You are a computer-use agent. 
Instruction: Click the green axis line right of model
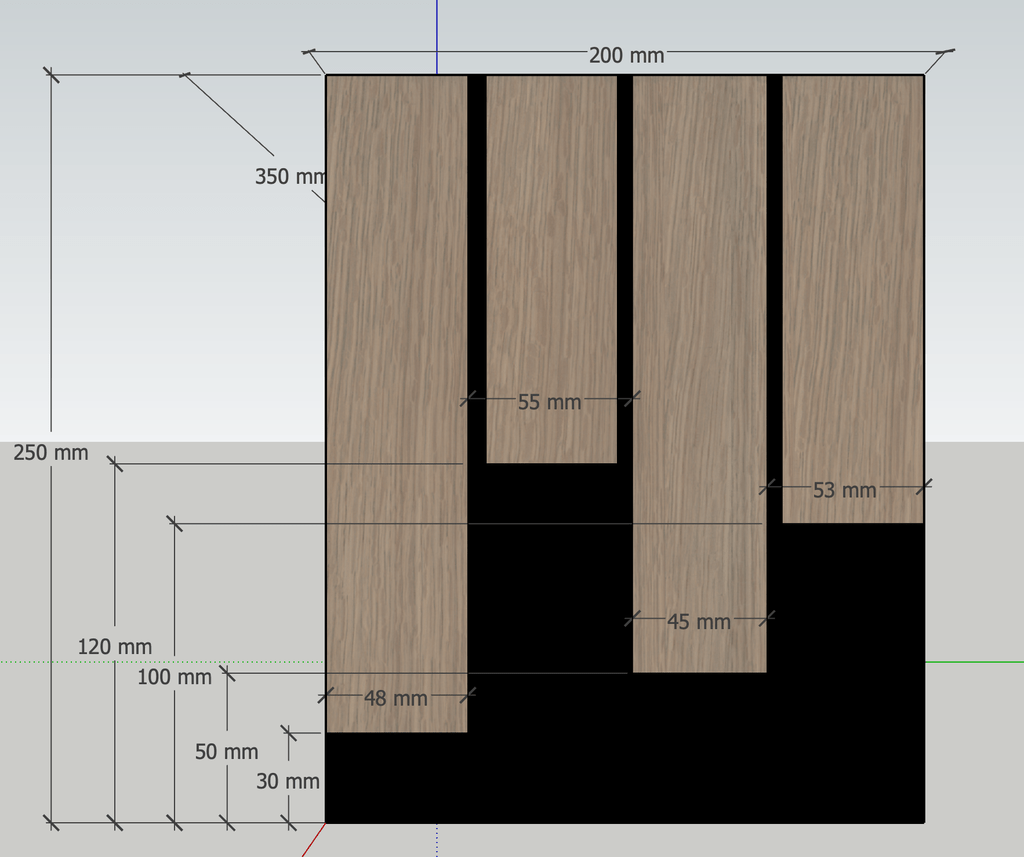975,661
